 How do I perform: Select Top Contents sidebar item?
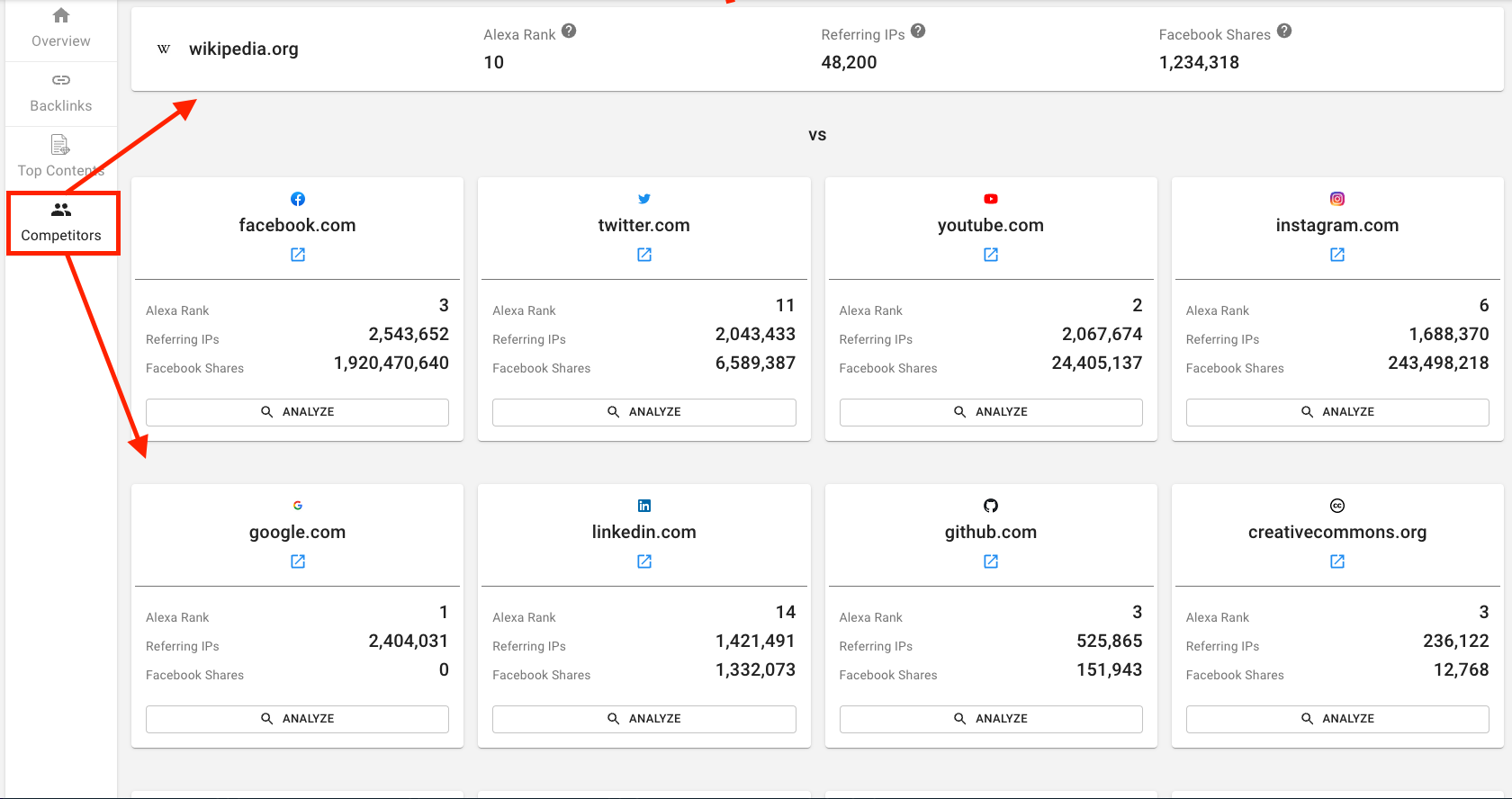pyautogui.click(x=61, y=157)
